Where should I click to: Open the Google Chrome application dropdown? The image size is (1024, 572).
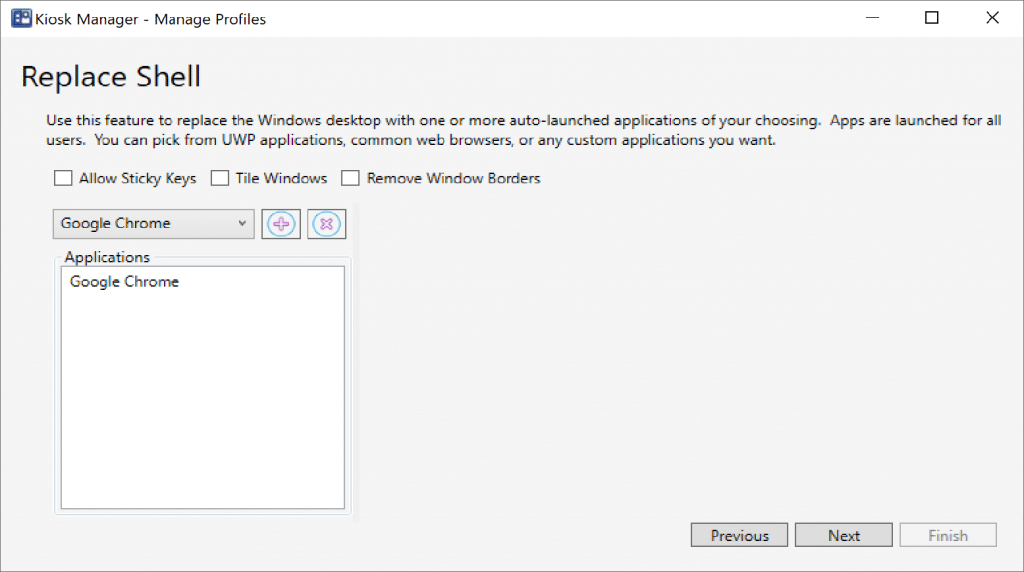tap(153, 223)
